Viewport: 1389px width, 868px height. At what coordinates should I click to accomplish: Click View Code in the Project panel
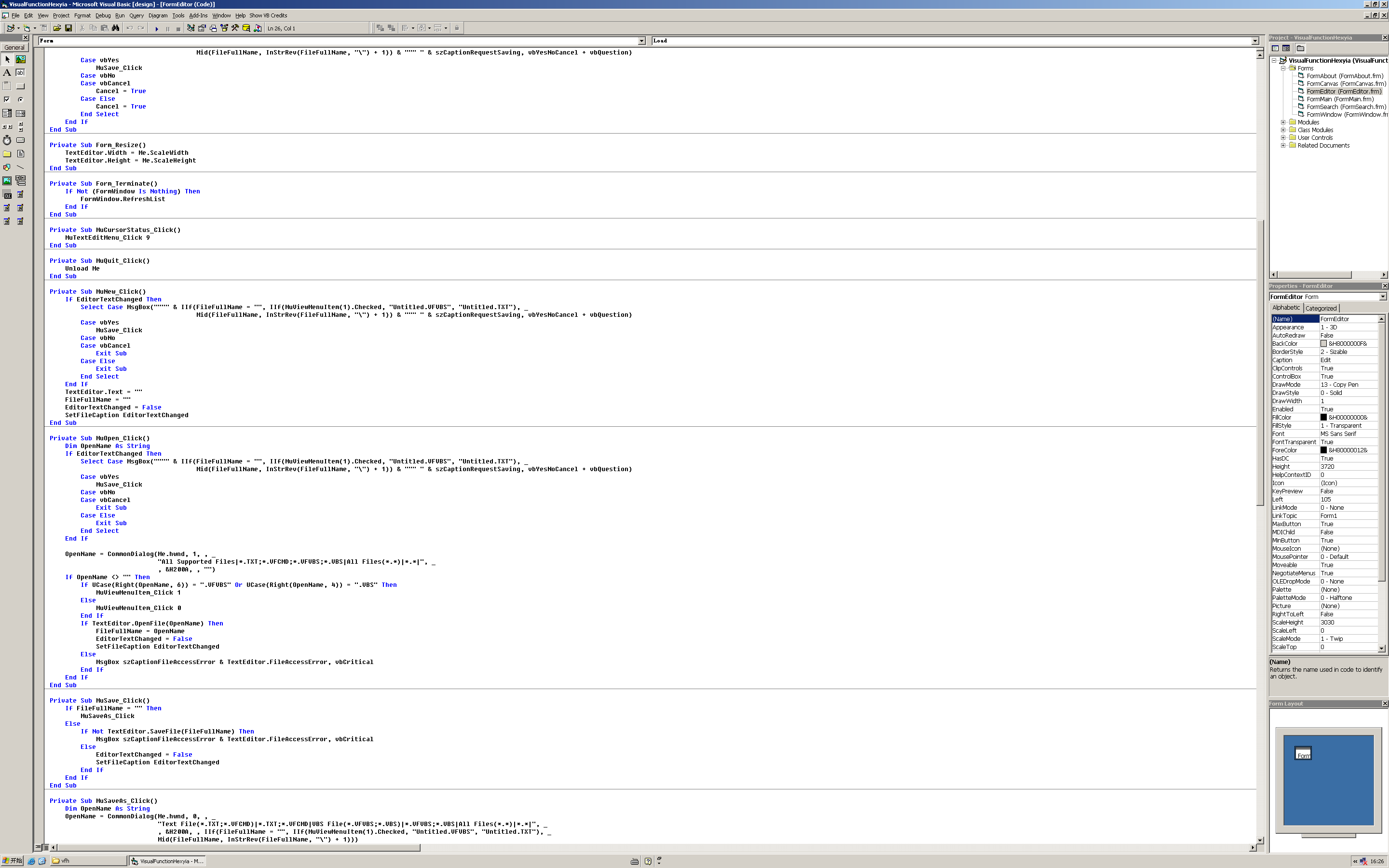(1275, 48)
